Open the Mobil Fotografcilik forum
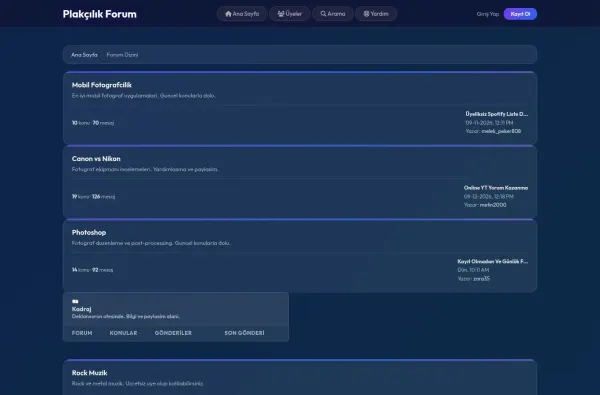This screenshot has height=395, width=600. click(x=102, y=85)
